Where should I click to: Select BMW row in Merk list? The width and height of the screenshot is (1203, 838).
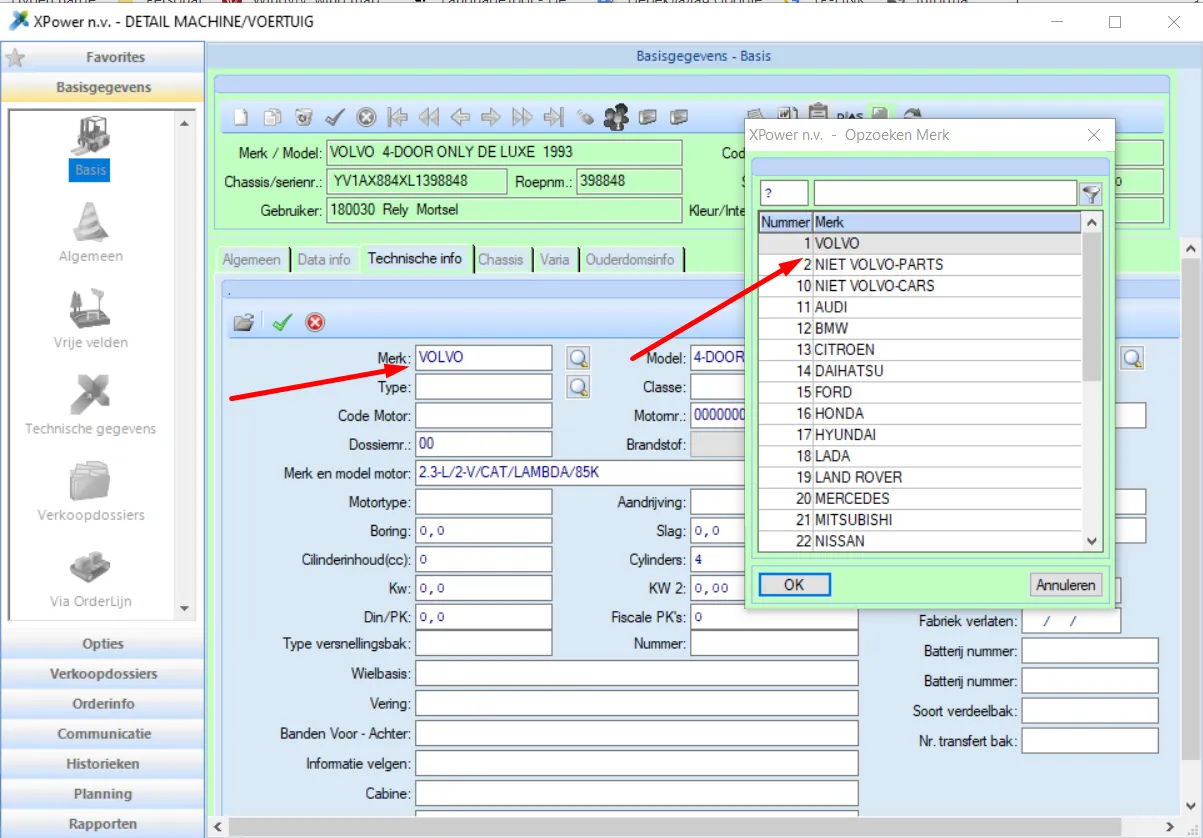point(920,328)
